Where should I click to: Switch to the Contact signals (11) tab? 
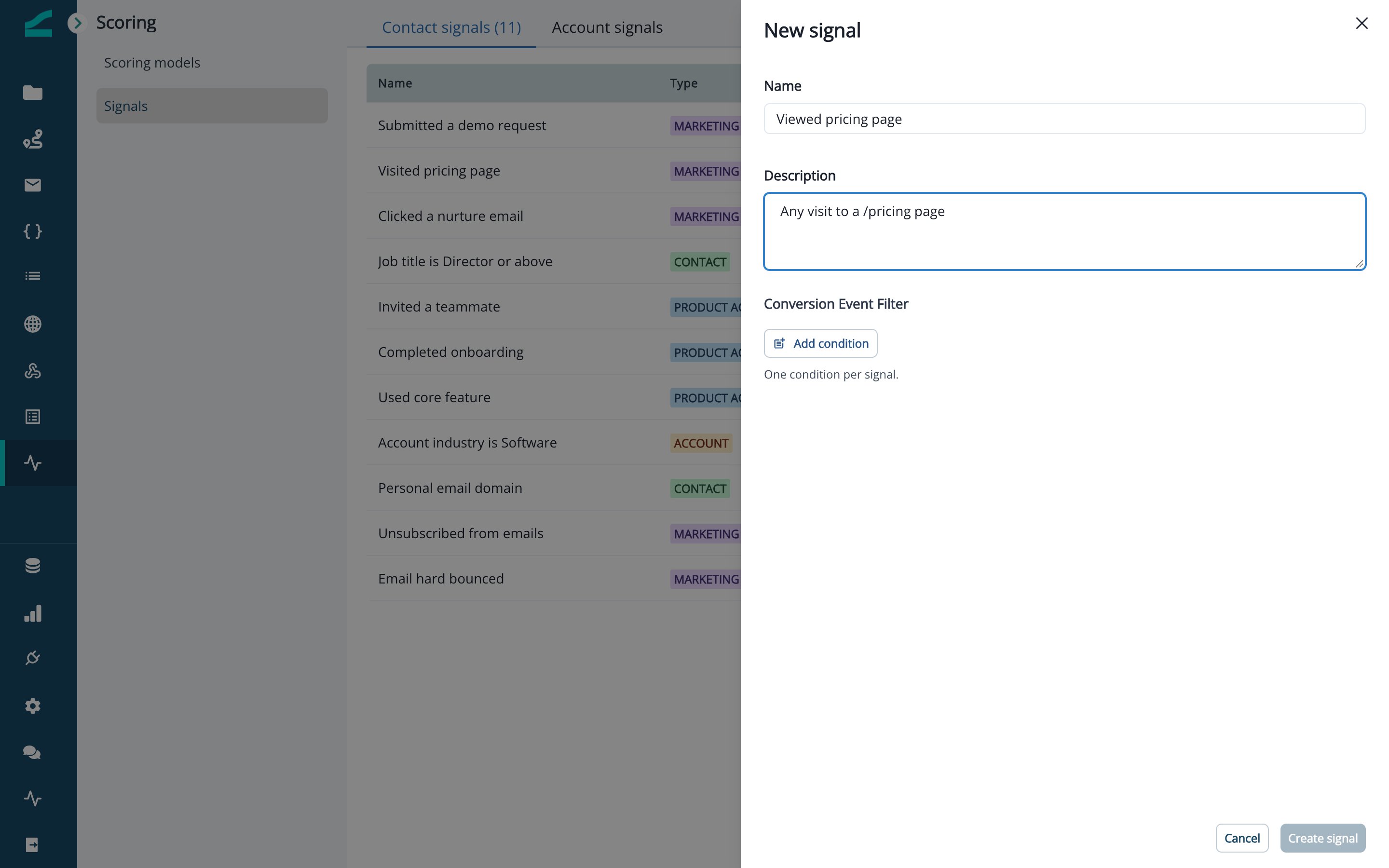pyautogui.click(x=451, y=27)
